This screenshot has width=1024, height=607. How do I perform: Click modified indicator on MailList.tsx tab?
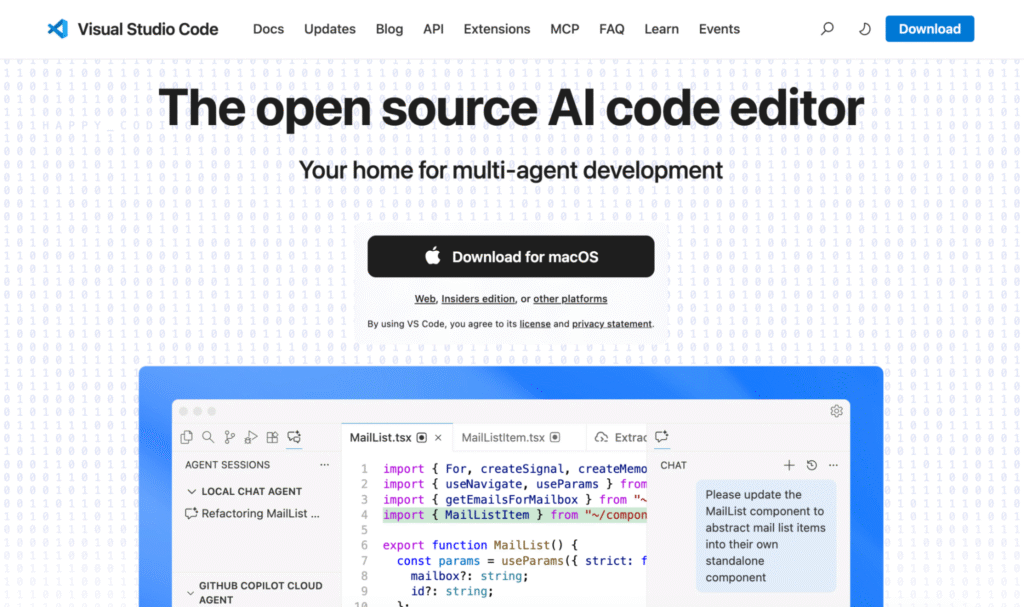pos(422,438)
